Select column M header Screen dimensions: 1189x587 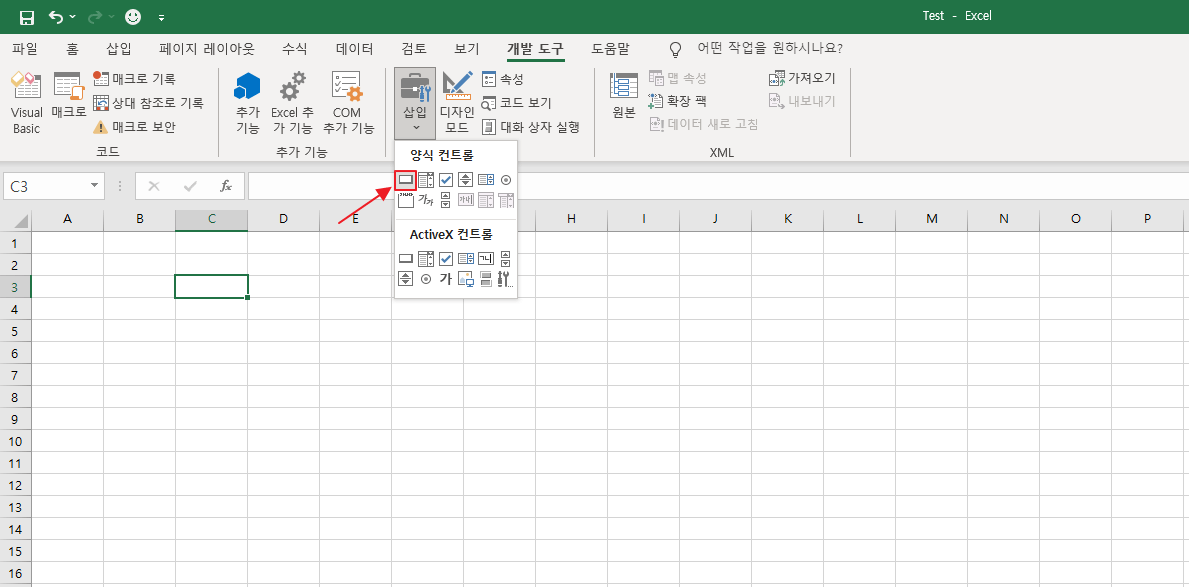tap(931, 219)
